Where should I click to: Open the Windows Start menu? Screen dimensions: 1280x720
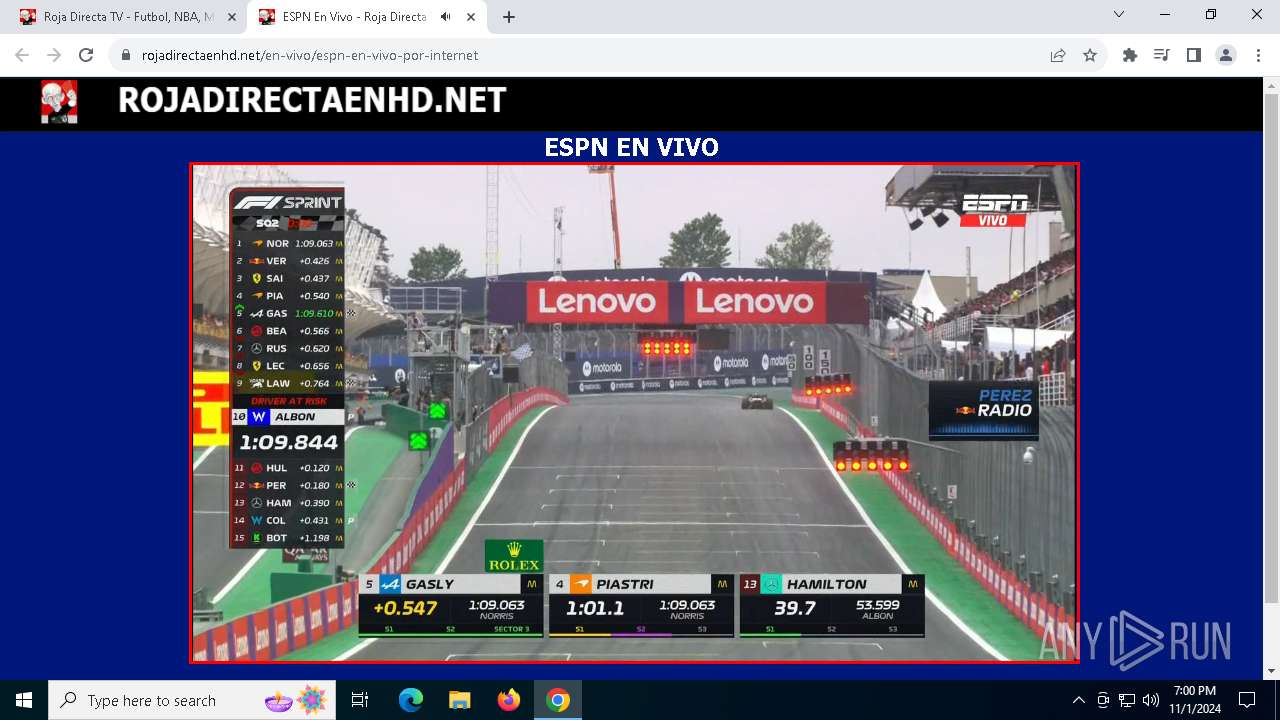(x=24, y=700)
